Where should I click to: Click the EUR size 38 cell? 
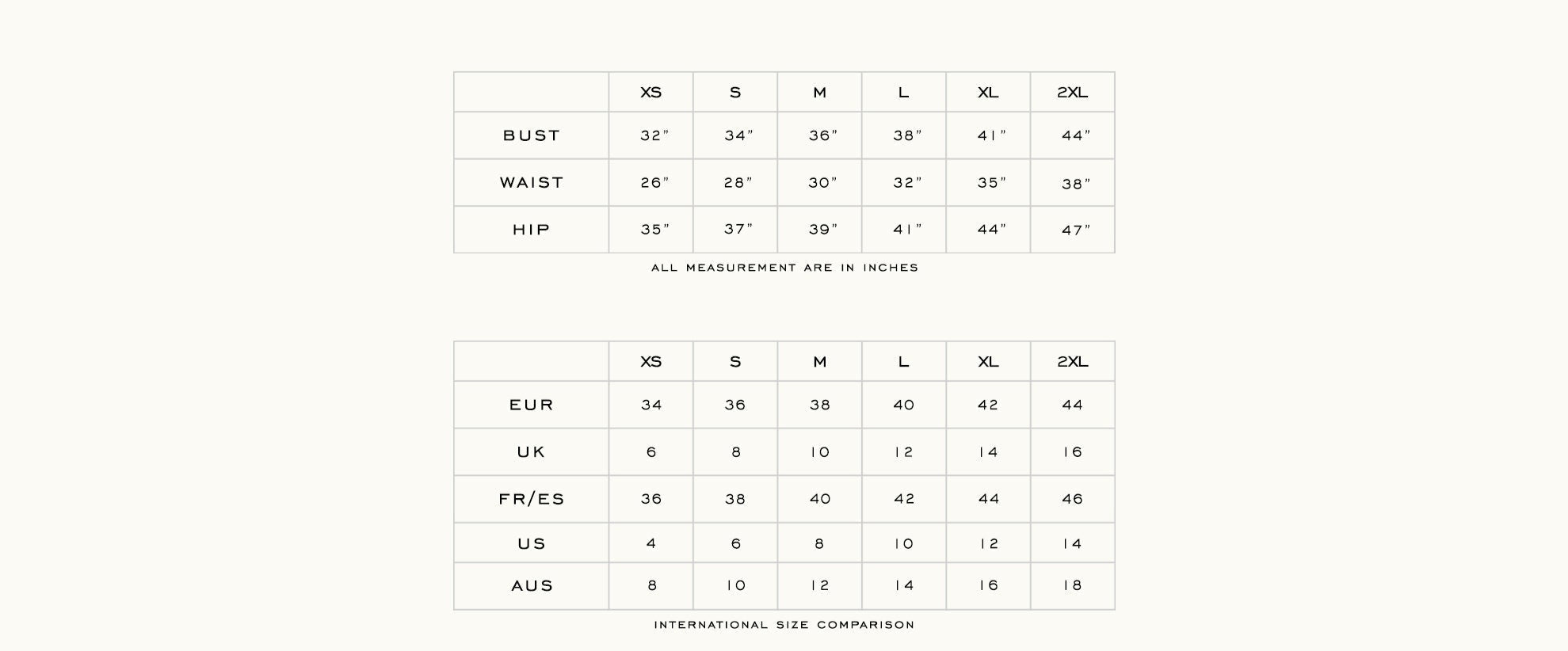coord(819,405)
